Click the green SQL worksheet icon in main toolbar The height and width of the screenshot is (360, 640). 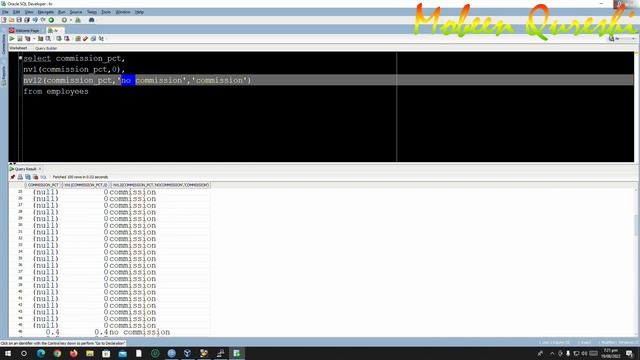[x=78, y=20]
